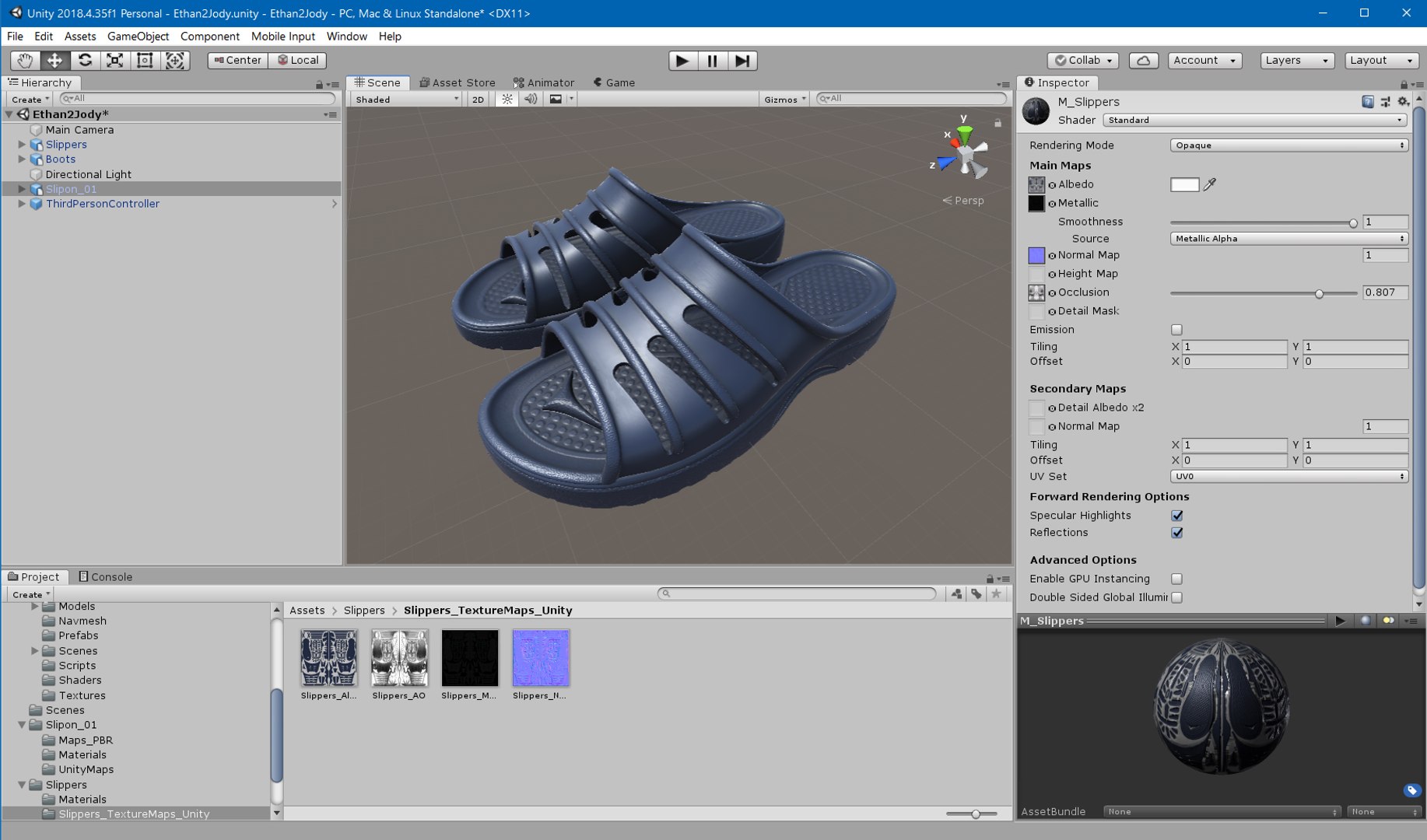This screenshot has height=840, width=1427.
Task: Open the Collab button
Action: [1083, 61]
